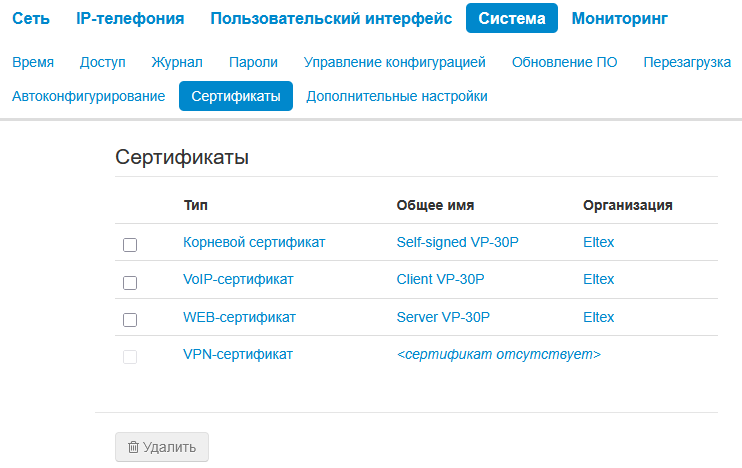The image size is (742, 468).
Task: Select the Доступ submenu item
Action: tap(103, 62)
